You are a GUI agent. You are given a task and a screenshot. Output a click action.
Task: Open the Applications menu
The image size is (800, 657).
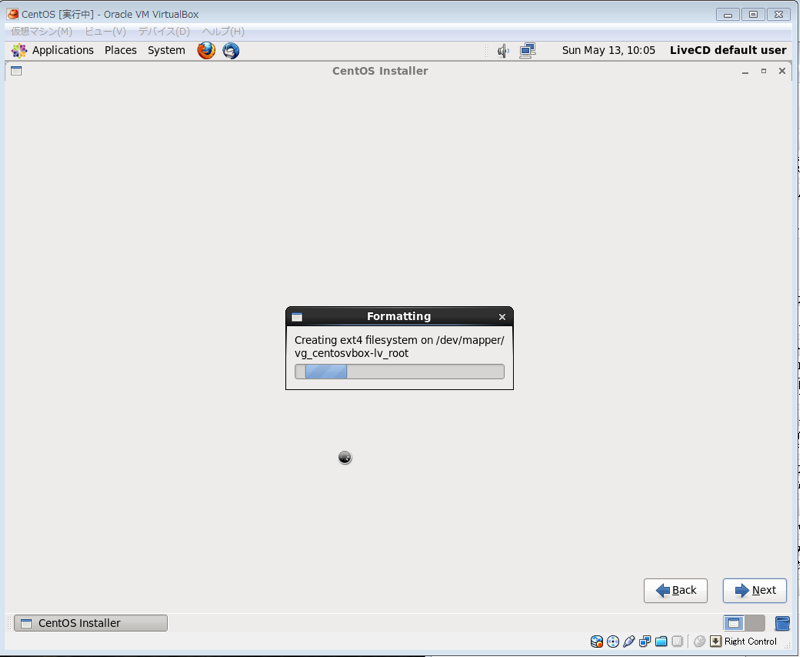click(63, 50)
